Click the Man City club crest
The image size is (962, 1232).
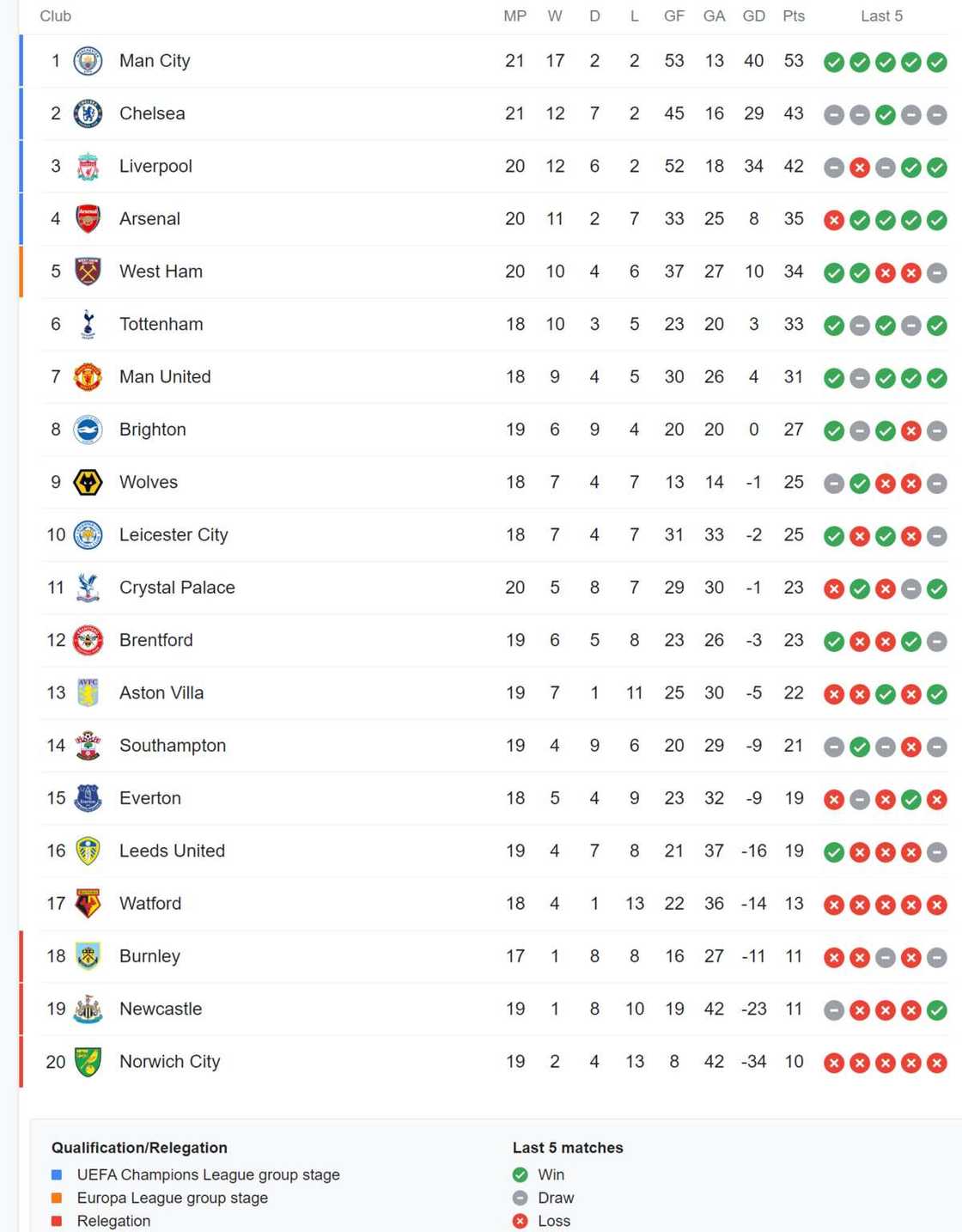[88, 61]
